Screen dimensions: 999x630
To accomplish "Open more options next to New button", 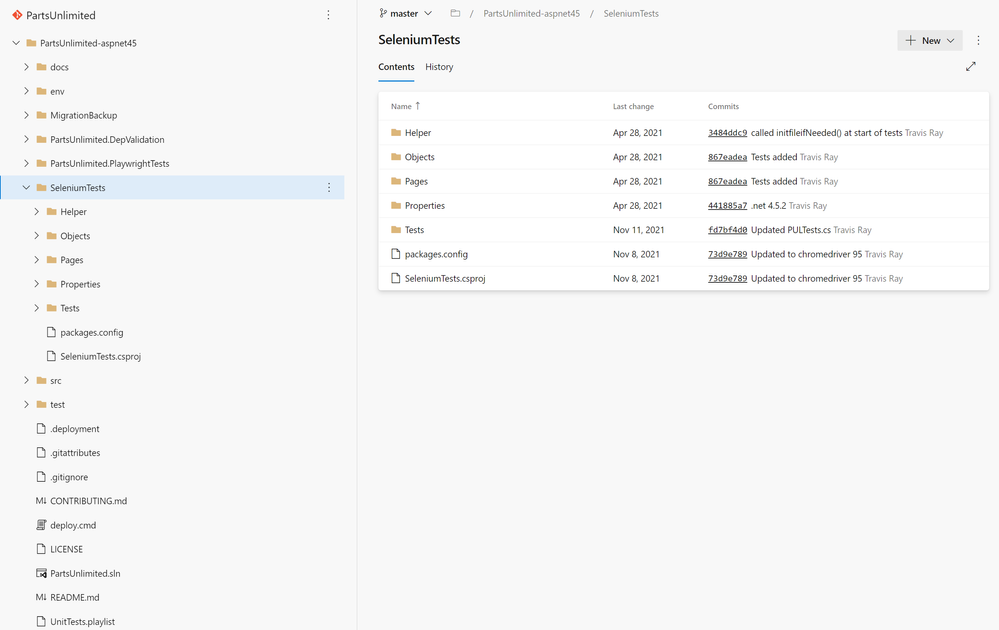I will click(x=978, y=40).
